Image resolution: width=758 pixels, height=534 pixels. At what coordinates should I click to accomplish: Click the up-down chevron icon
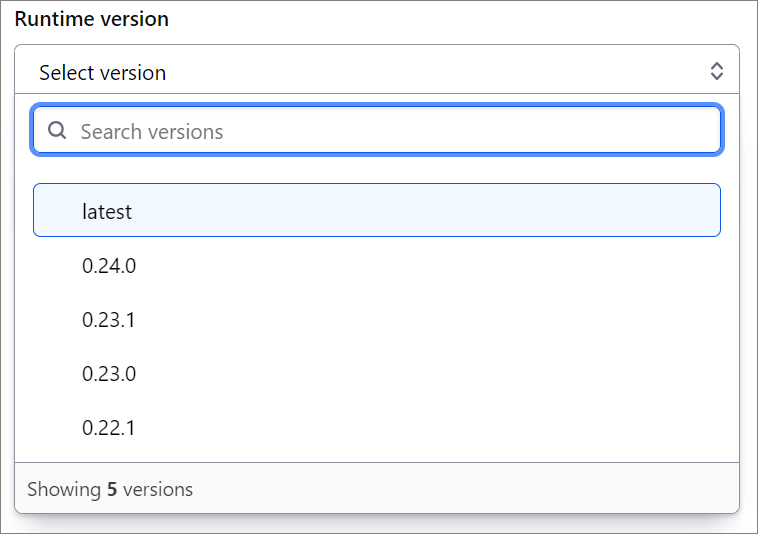coord(716,71)
